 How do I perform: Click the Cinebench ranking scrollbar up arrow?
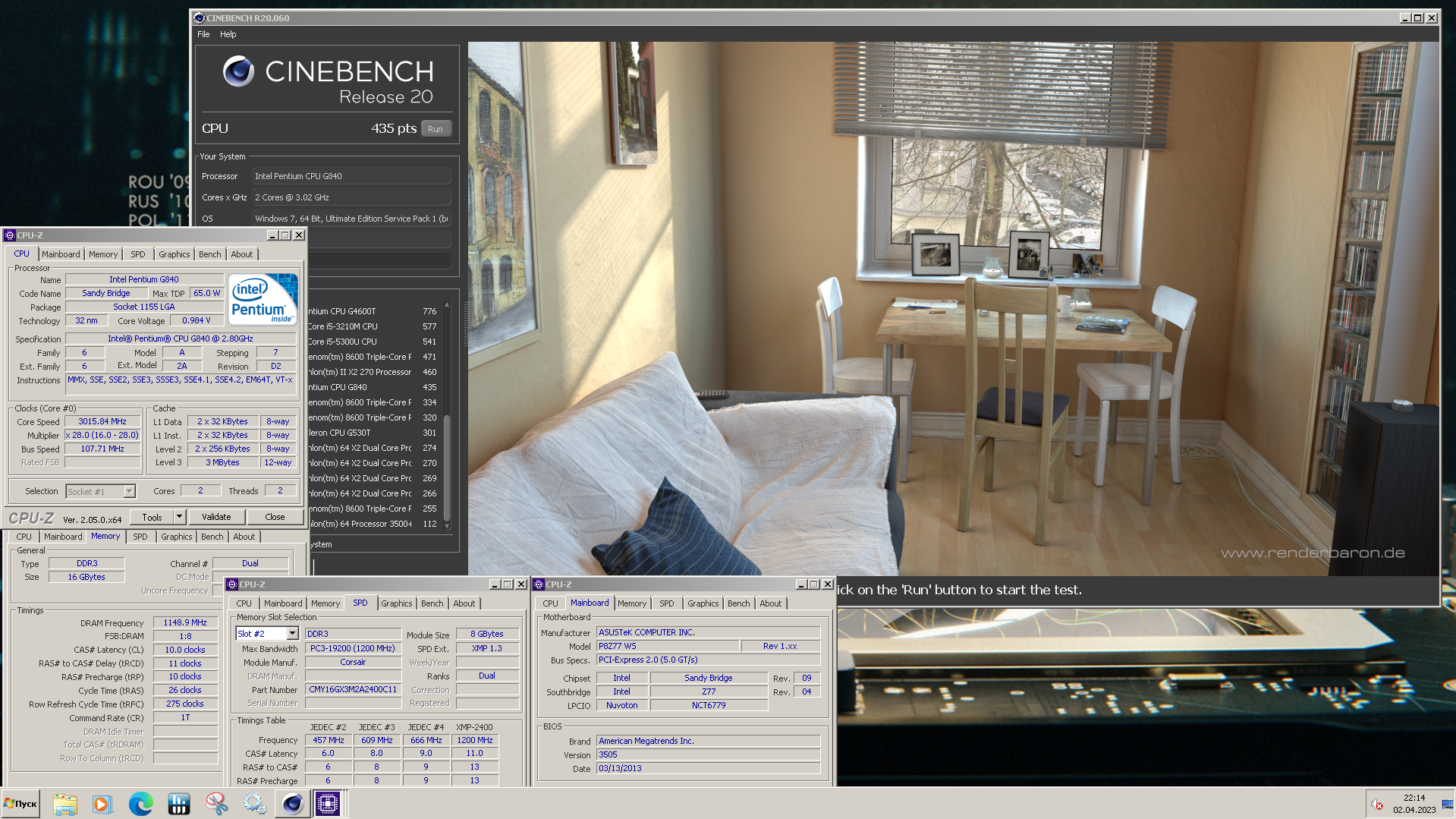click(447, 305)
